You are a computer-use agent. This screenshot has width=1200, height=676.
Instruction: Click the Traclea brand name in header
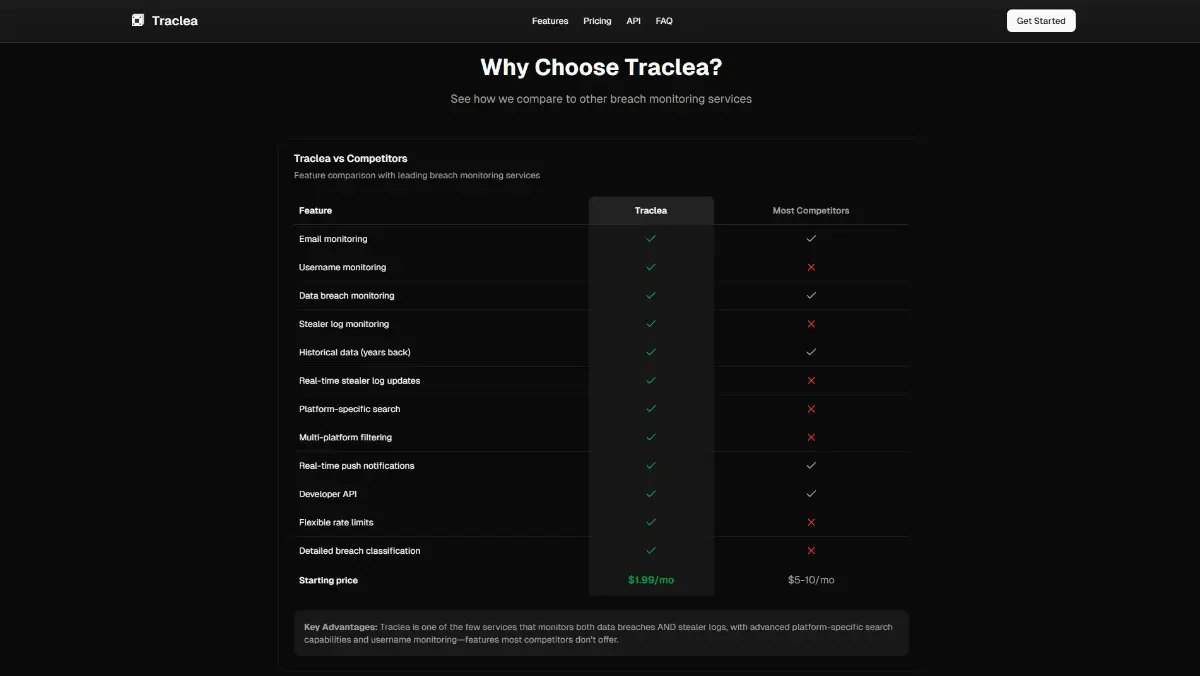point(175,21)
